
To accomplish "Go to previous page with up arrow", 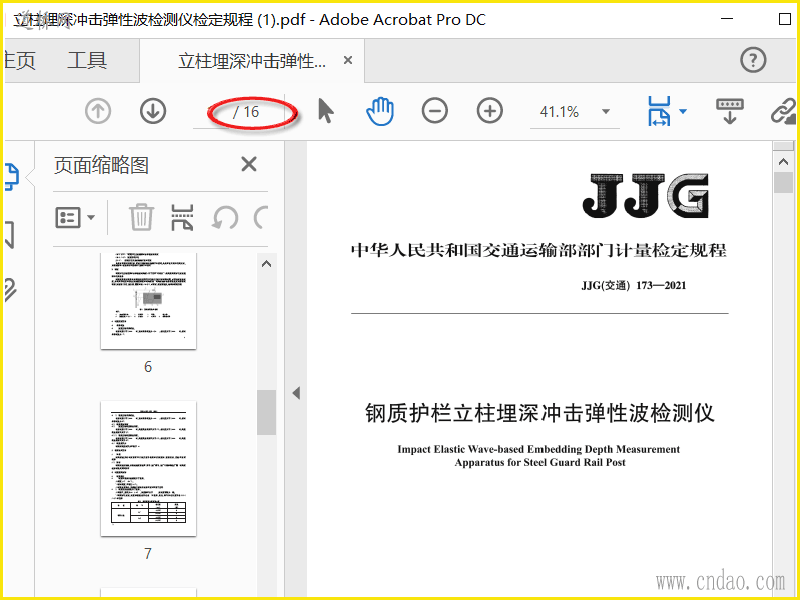I will [x=98, y=111].
